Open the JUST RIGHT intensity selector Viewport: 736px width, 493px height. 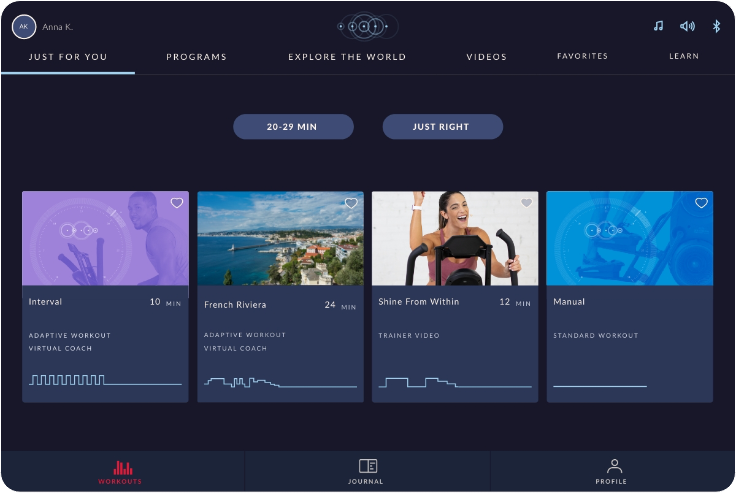click(443, 127)
